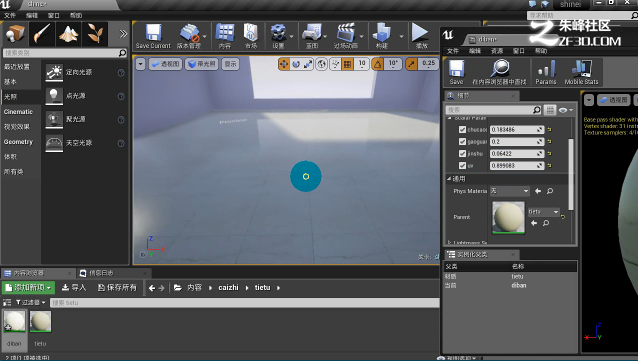
Task: Click the Modes panel search field
Action: 65,53
